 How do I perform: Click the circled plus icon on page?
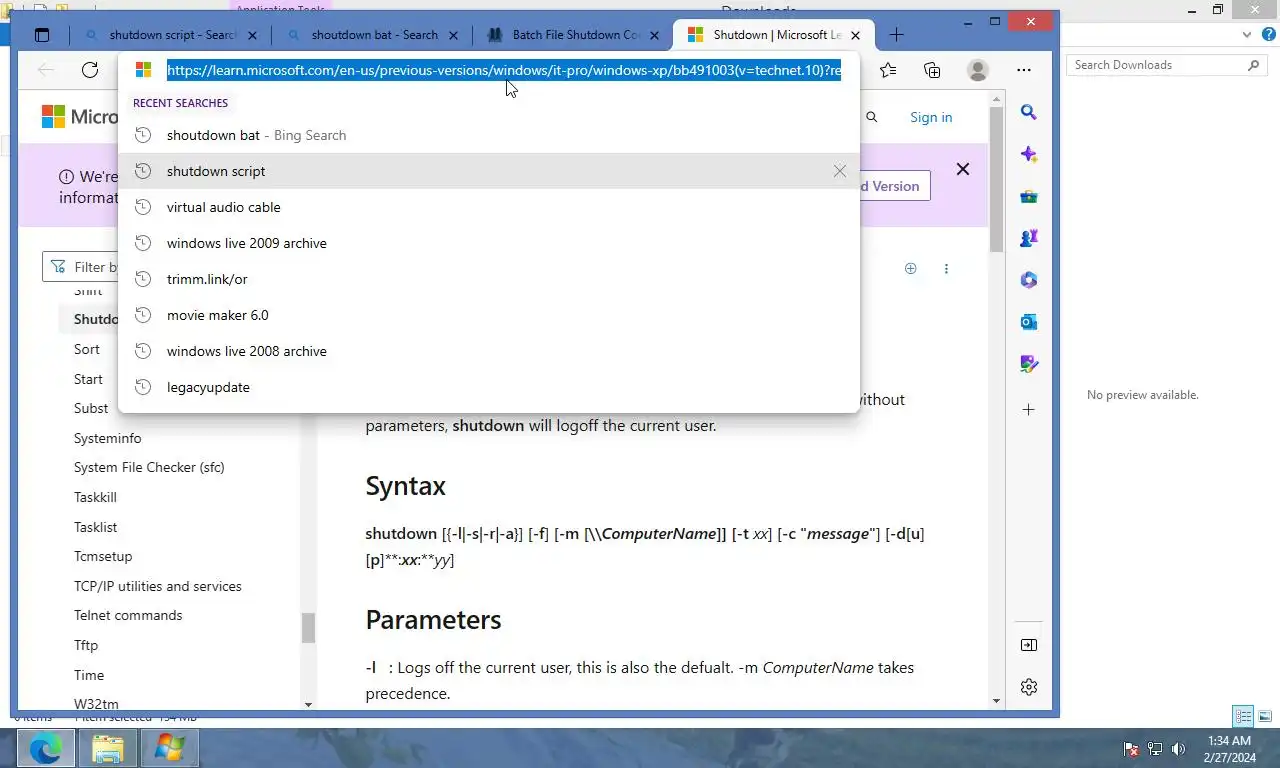coord(910,268)
